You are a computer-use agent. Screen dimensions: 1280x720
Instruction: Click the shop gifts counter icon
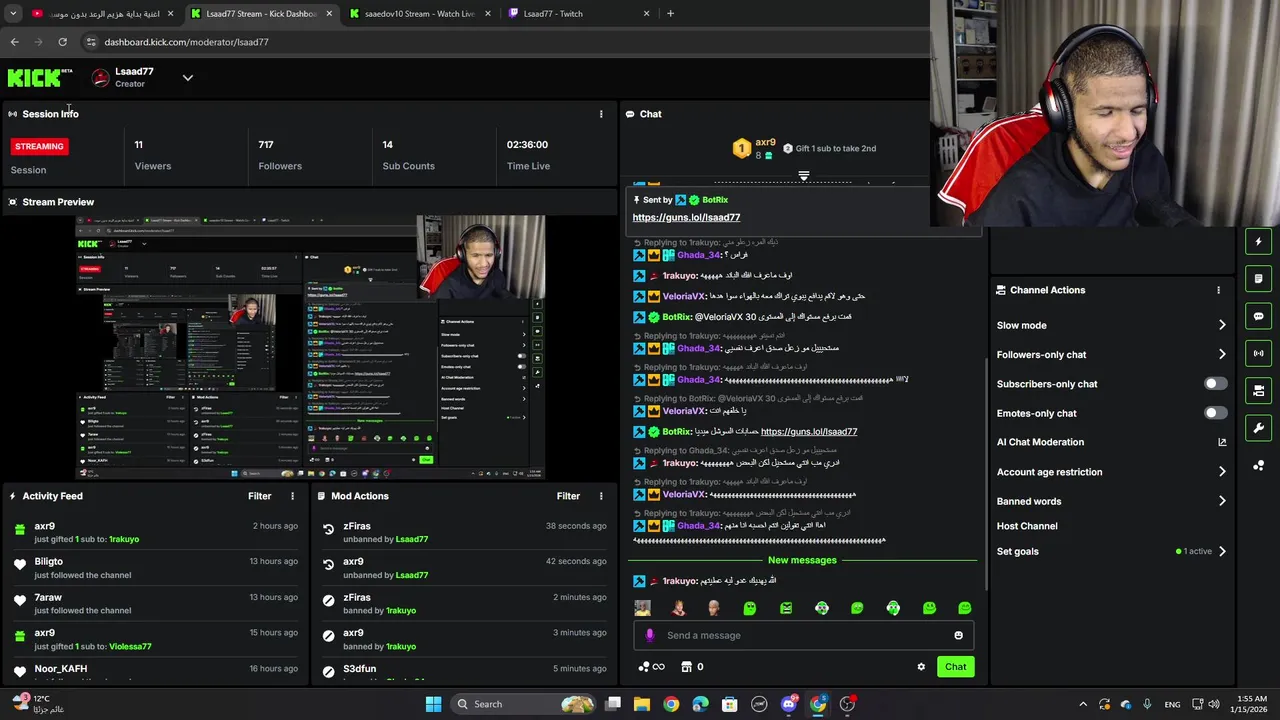(x=687, y=667)
